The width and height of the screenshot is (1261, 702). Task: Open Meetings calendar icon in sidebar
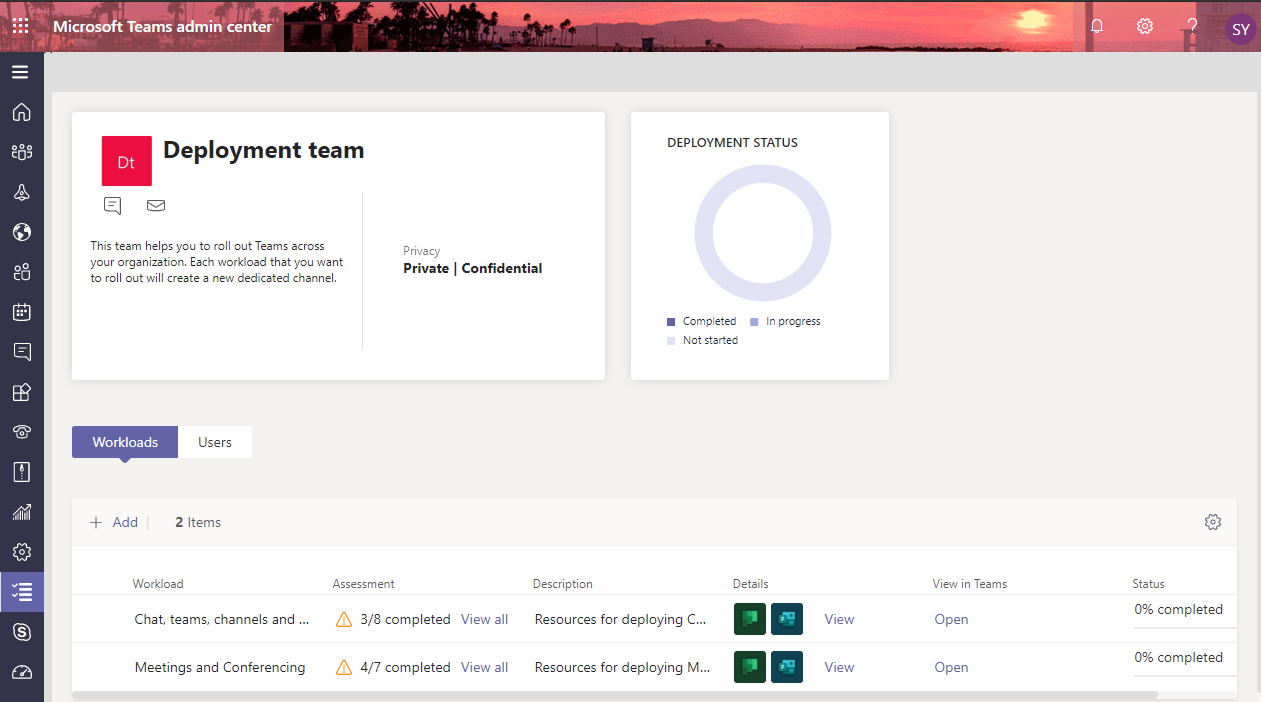click(21, 312)
